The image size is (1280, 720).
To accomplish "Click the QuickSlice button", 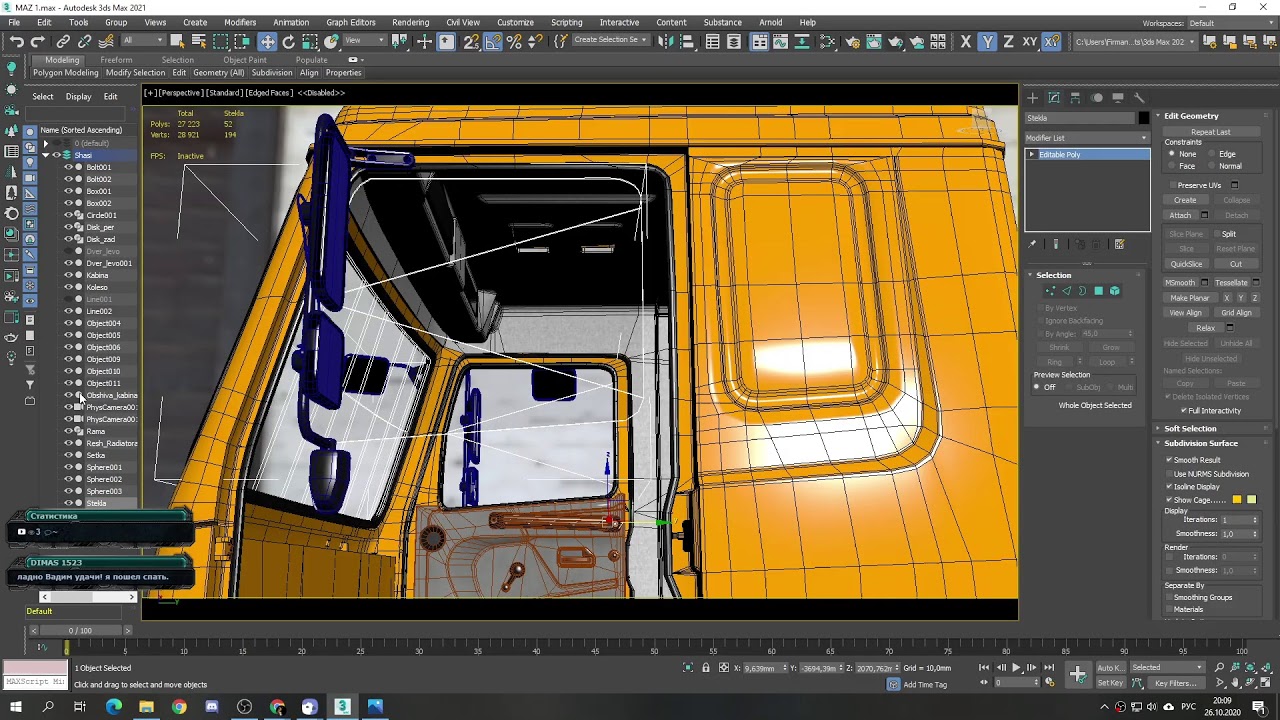I will pos(1186,264).
